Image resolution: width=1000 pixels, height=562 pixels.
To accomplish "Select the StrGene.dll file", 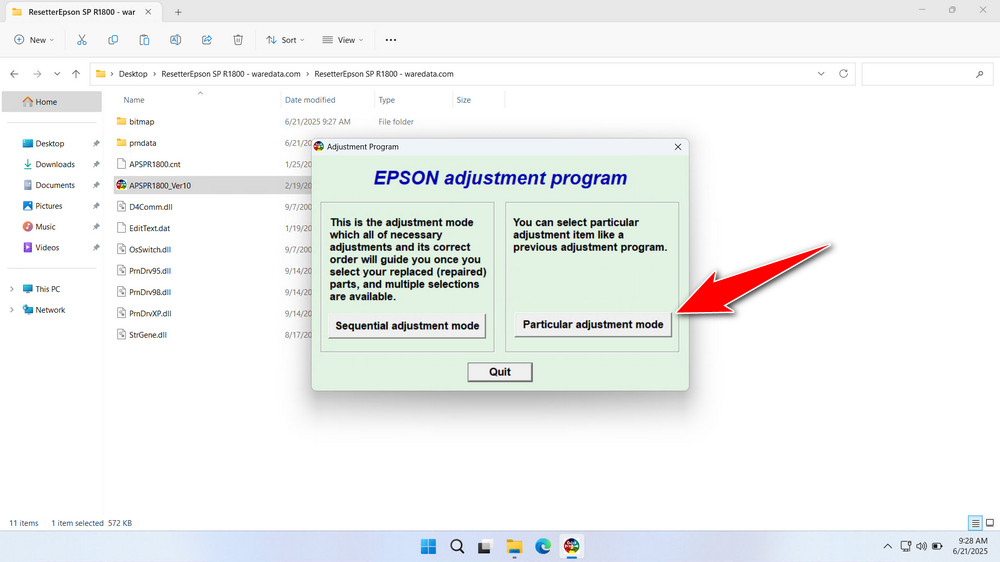I will [x=147, y=335].
